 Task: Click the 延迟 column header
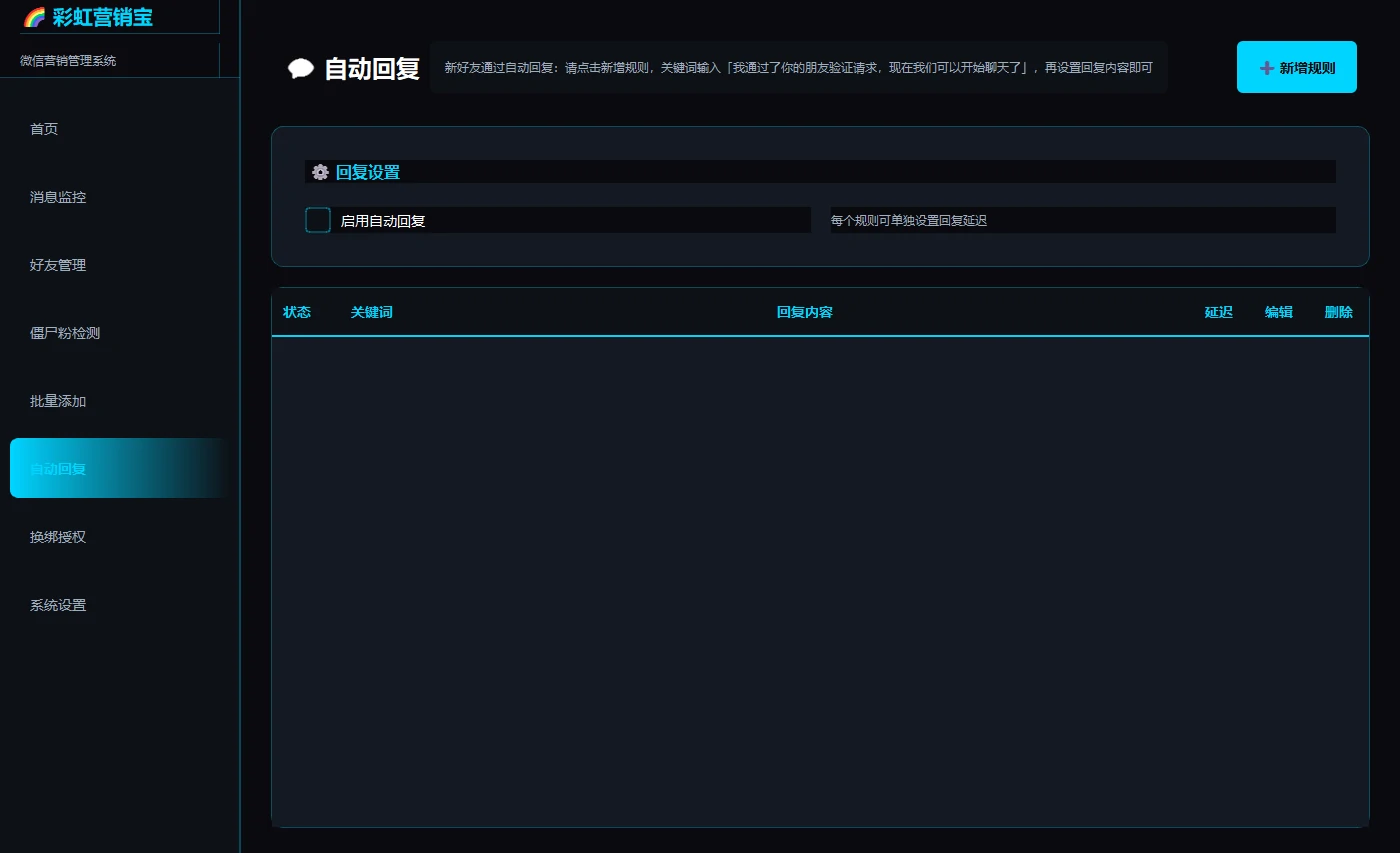pos(1218,312)
